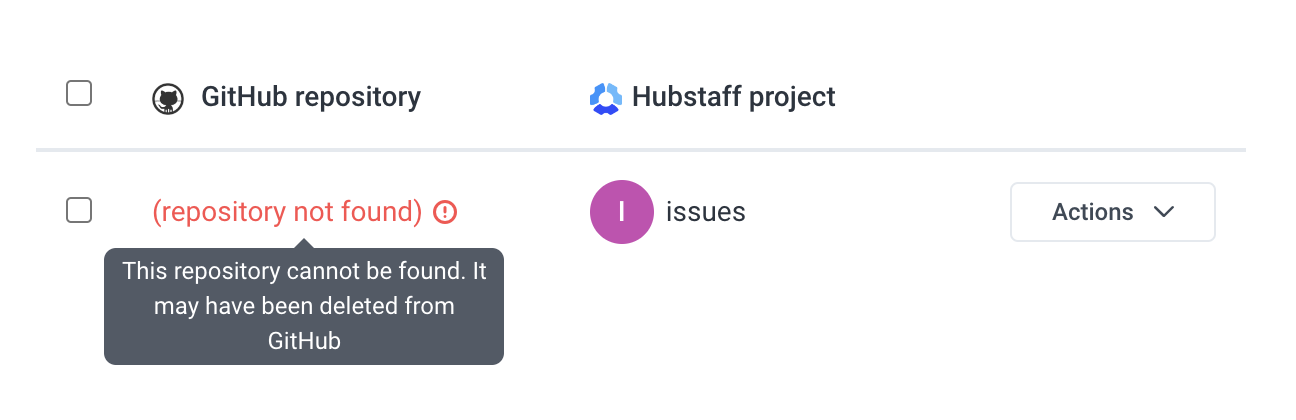Click the red exclamation warning icon
The width and height of the screenshot is (1296, 420).
[445, 212]
